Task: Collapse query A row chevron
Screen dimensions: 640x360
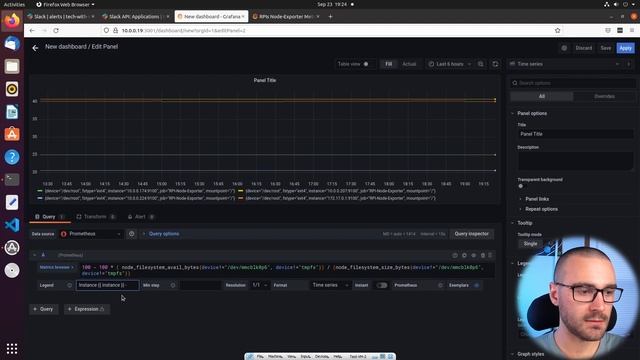Action: pos(35,255)
